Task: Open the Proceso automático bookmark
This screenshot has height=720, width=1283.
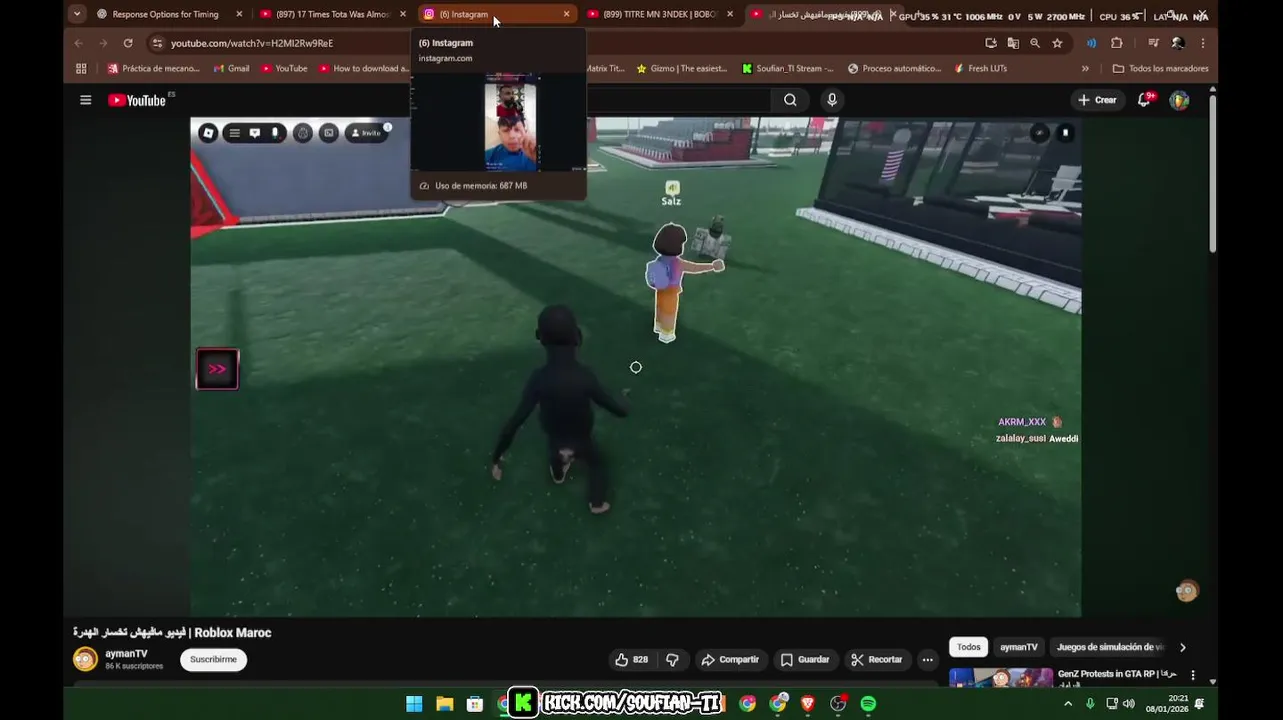Action: click(x=894, y=69)
